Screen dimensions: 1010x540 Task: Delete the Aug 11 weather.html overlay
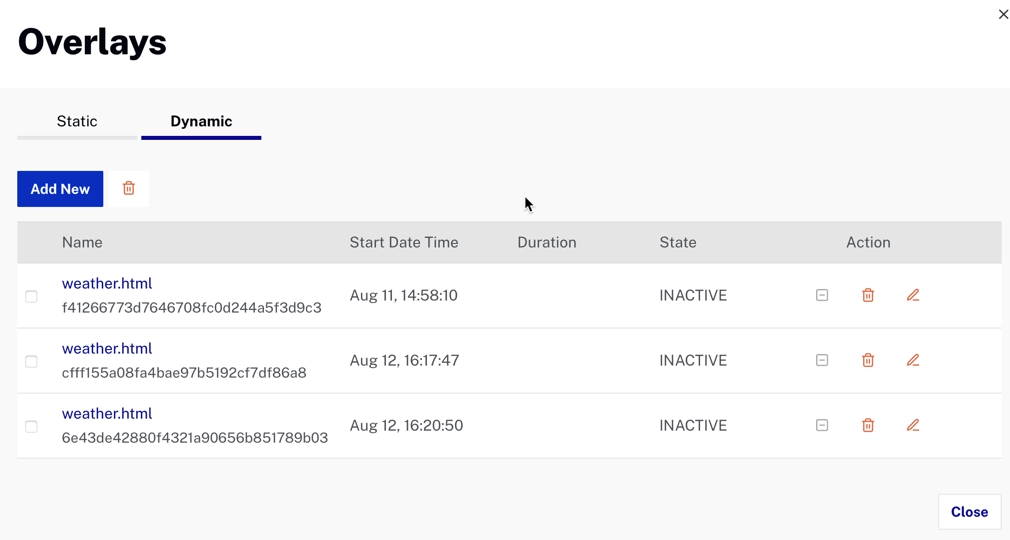(868, 296)
